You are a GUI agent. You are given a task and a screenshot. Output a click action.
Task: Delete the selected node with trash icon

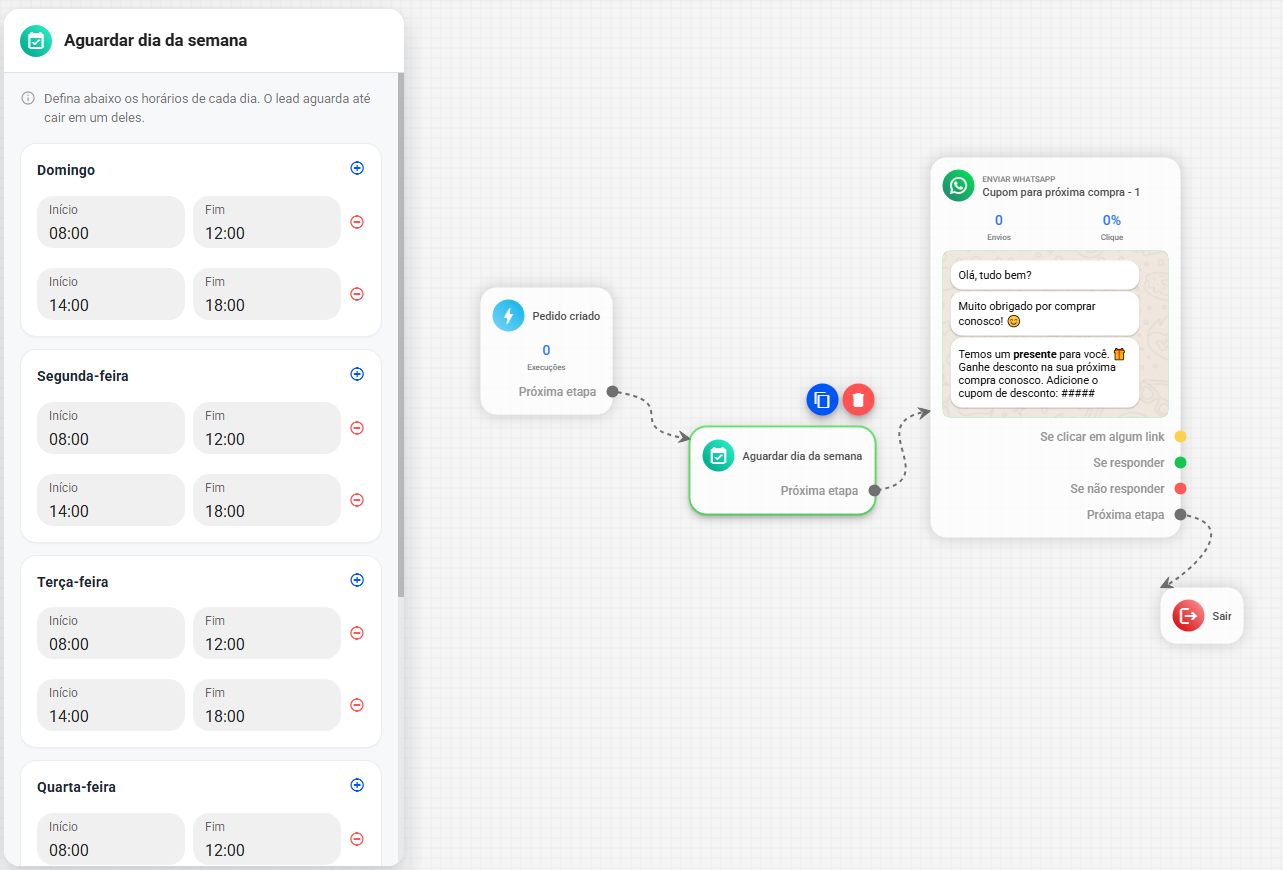[858, 400]
